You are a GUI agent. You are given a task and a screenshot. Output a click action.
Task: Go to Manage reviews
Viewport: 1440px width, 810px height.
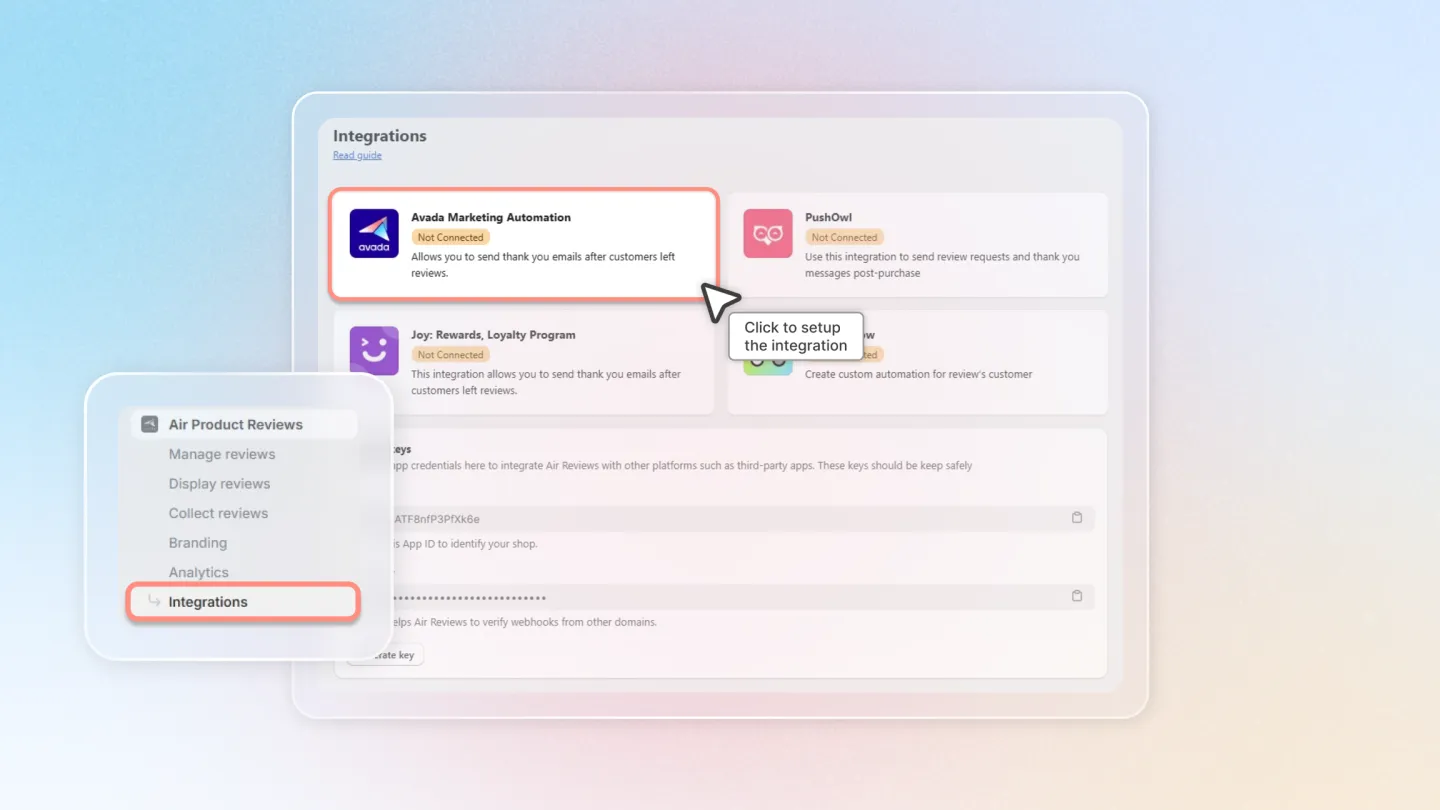(x=222, y=454)
